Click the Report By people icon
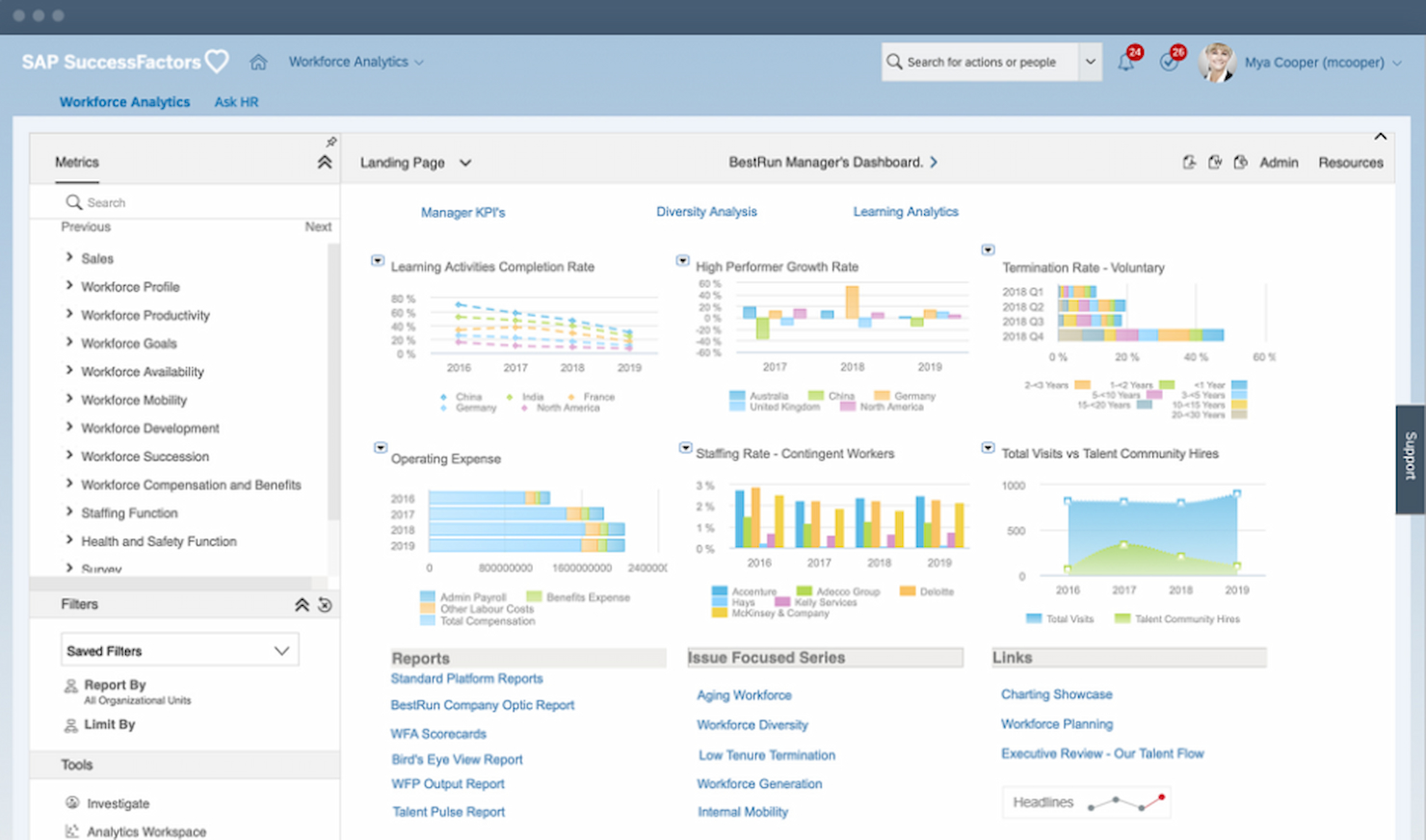Viewport: 1426px width, 840px height. coord(70,686)
